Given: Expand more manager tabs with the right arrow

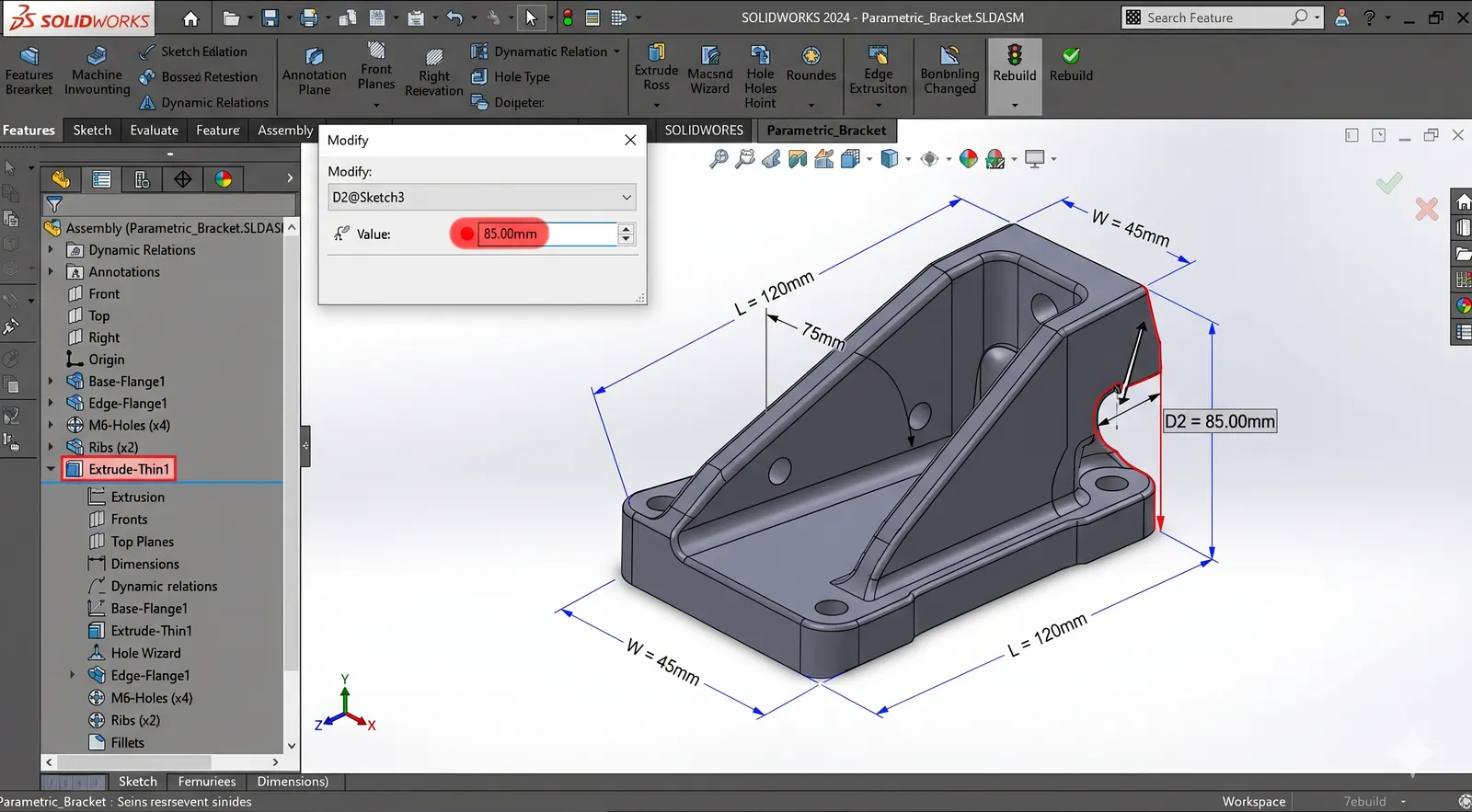Looking at the screenshot, I should 290,178.
